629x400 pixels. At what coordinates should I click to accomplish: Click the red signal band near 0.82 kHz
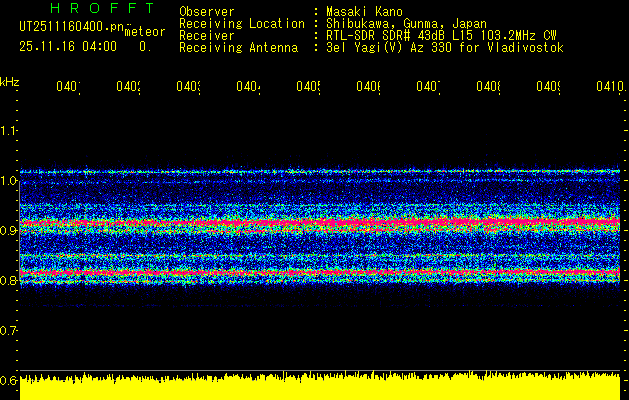(320, 272)
